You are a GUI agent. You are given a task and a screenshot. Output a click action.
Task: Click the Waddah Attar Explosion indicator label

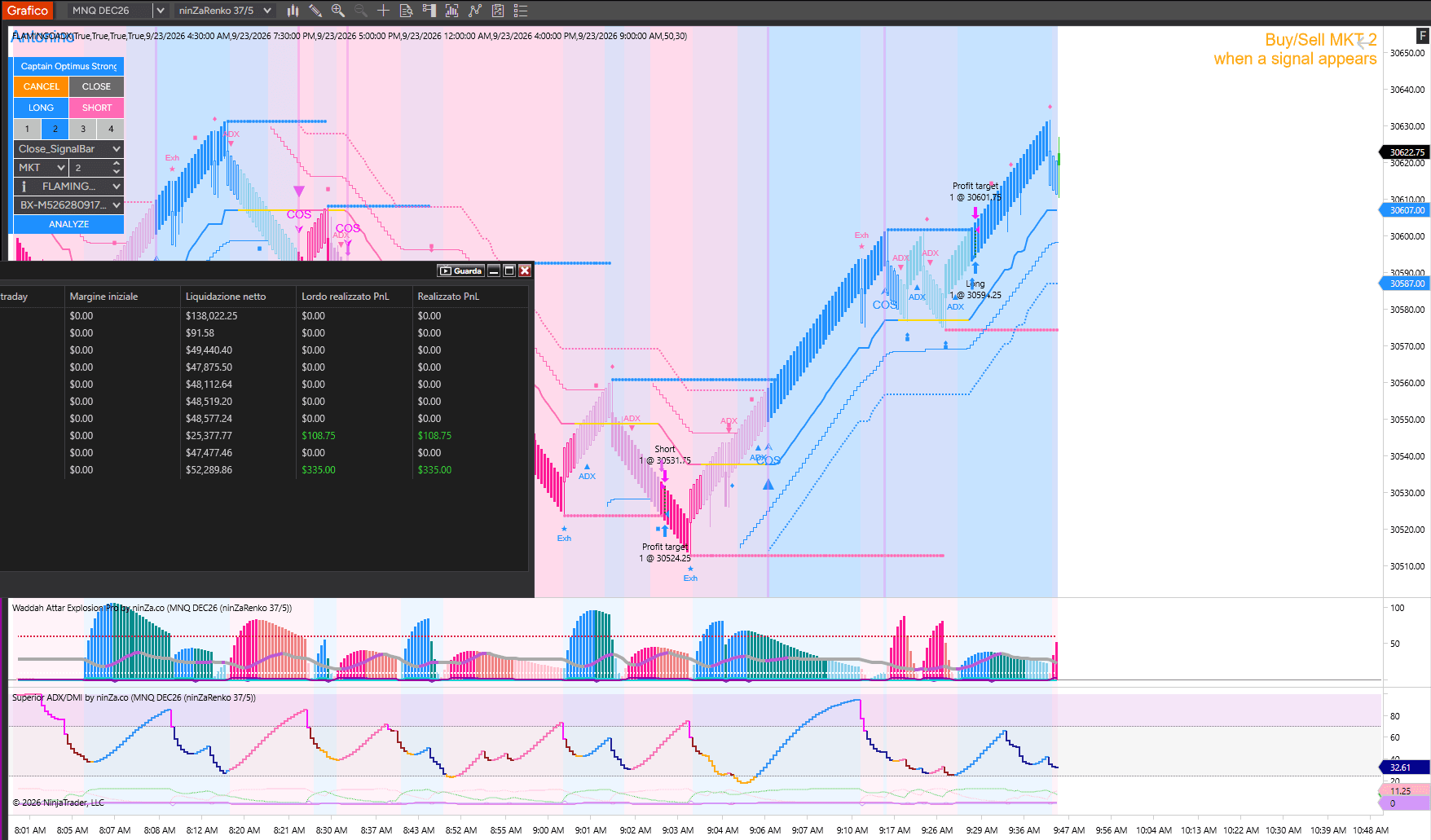pyautogui.click(x=152, y=608)
